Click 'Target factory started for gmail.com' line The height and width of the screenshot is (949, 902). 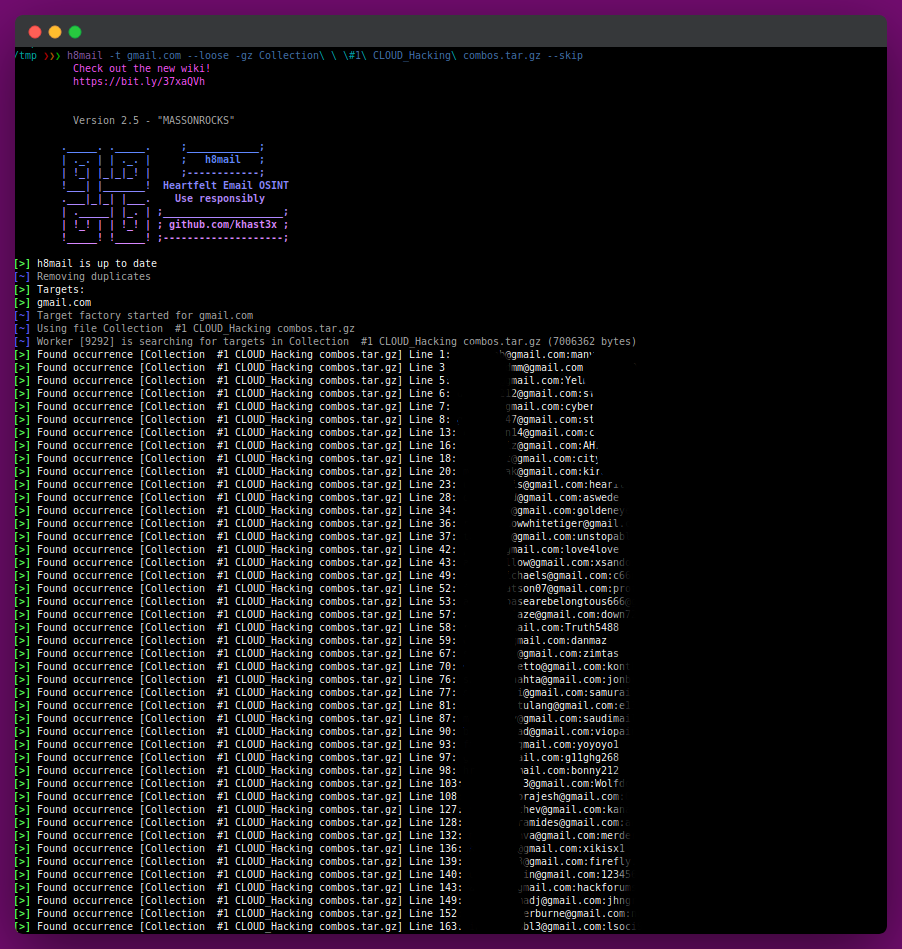coord(134,315)
